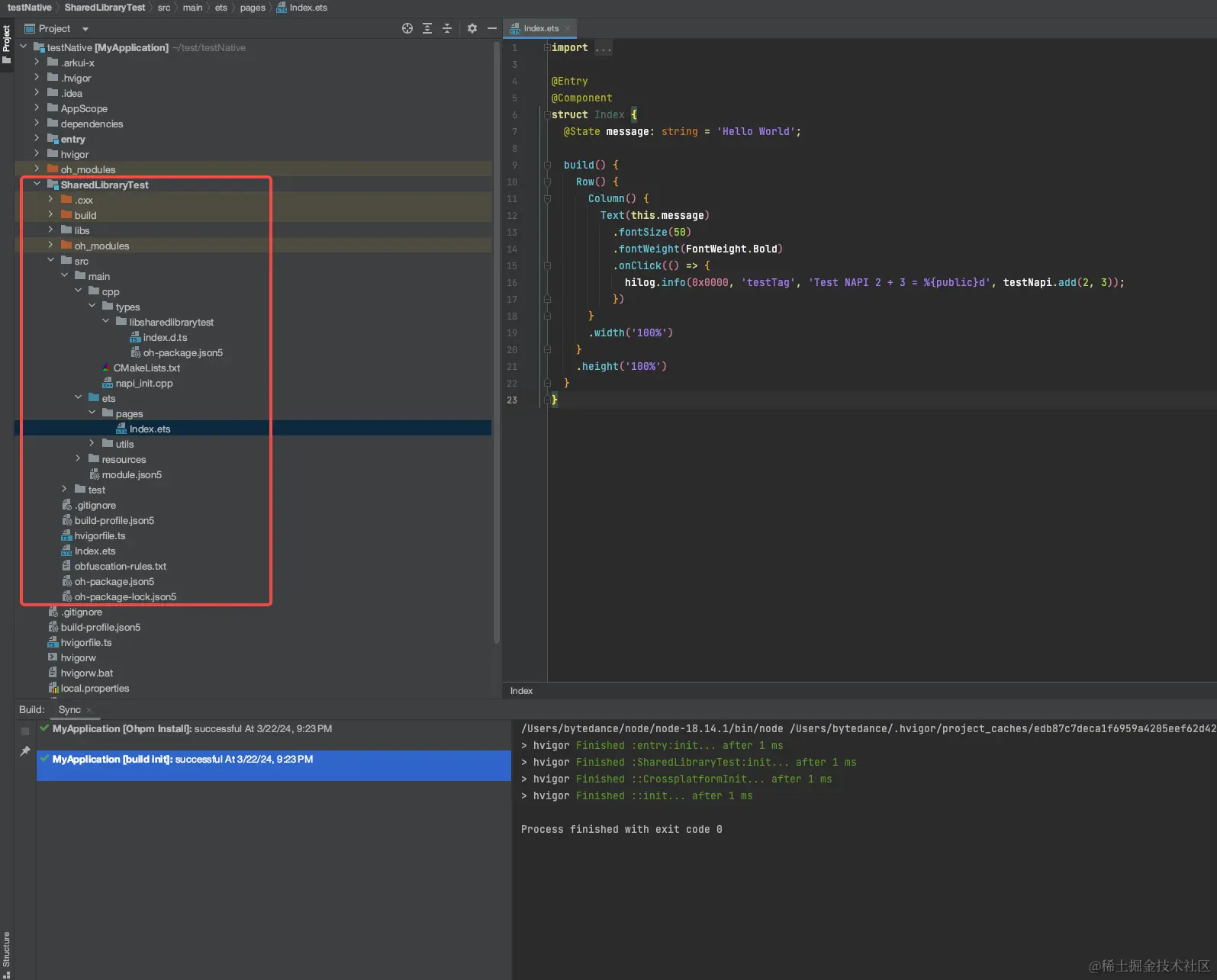Place cursor on 'Hello World' string
Viewport: 1217px width, 980px height.
tap(755, 131)
